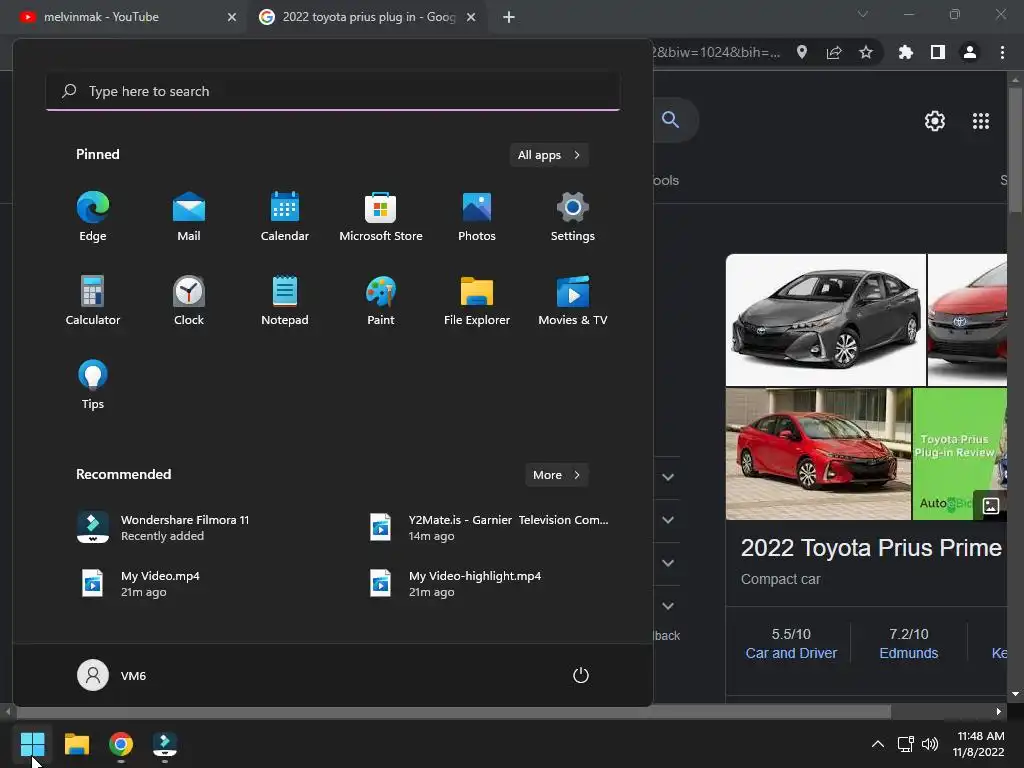Open the Y2Mate.is Garnier Television file
Viewport: 1024px width, 768px height.
[x=490, y=528]
